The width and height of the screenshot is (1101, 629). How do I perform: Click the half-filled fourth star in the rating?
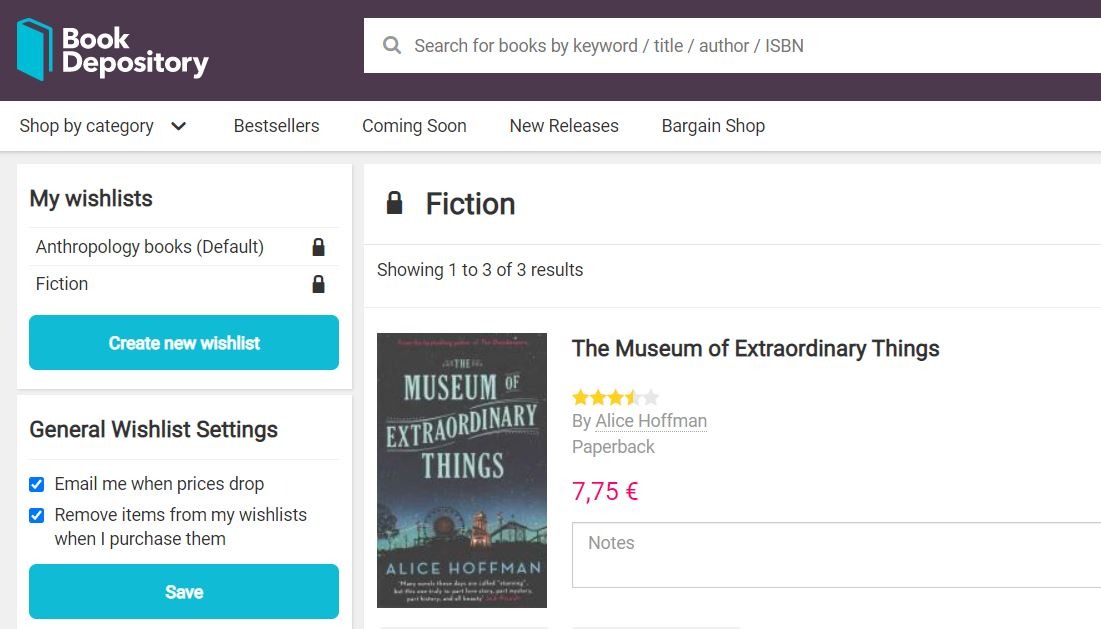[x=633, y=397]
